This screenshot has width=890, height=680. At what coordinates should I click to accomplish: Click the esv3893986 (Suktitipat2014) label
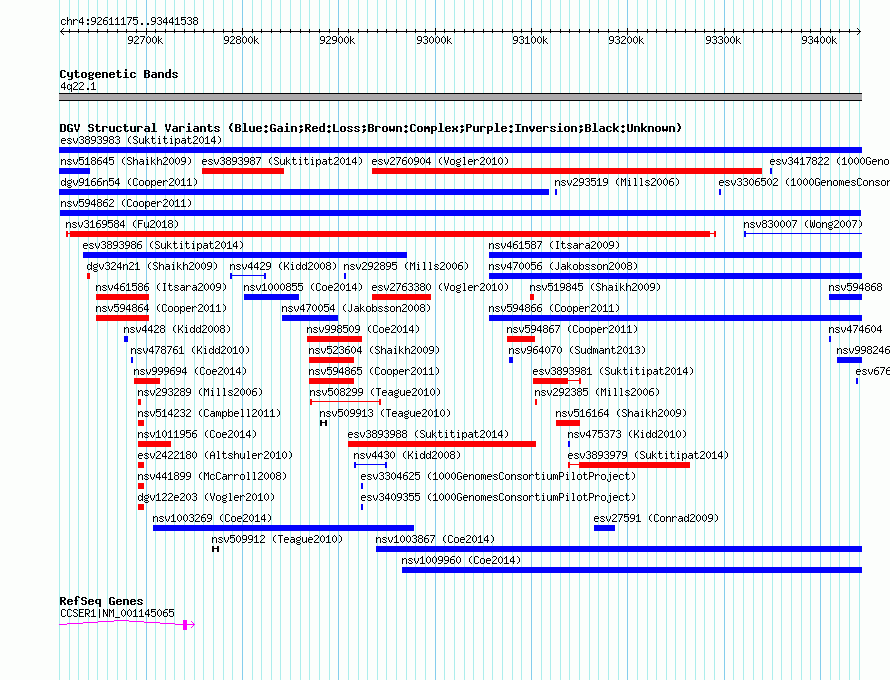point(163,245)
